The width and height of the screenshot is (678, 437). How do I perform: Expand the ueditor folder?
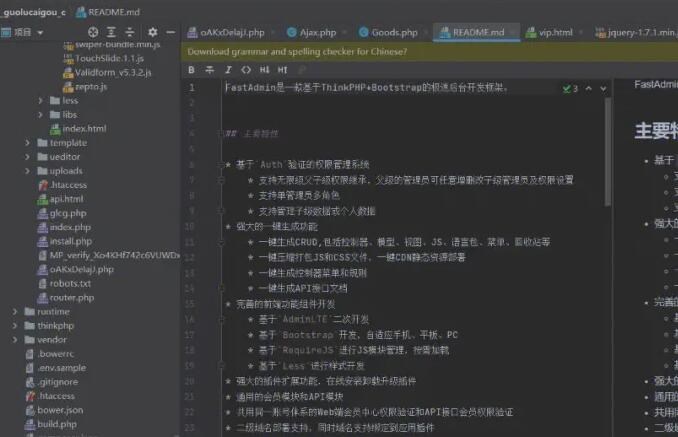point(28,157)
